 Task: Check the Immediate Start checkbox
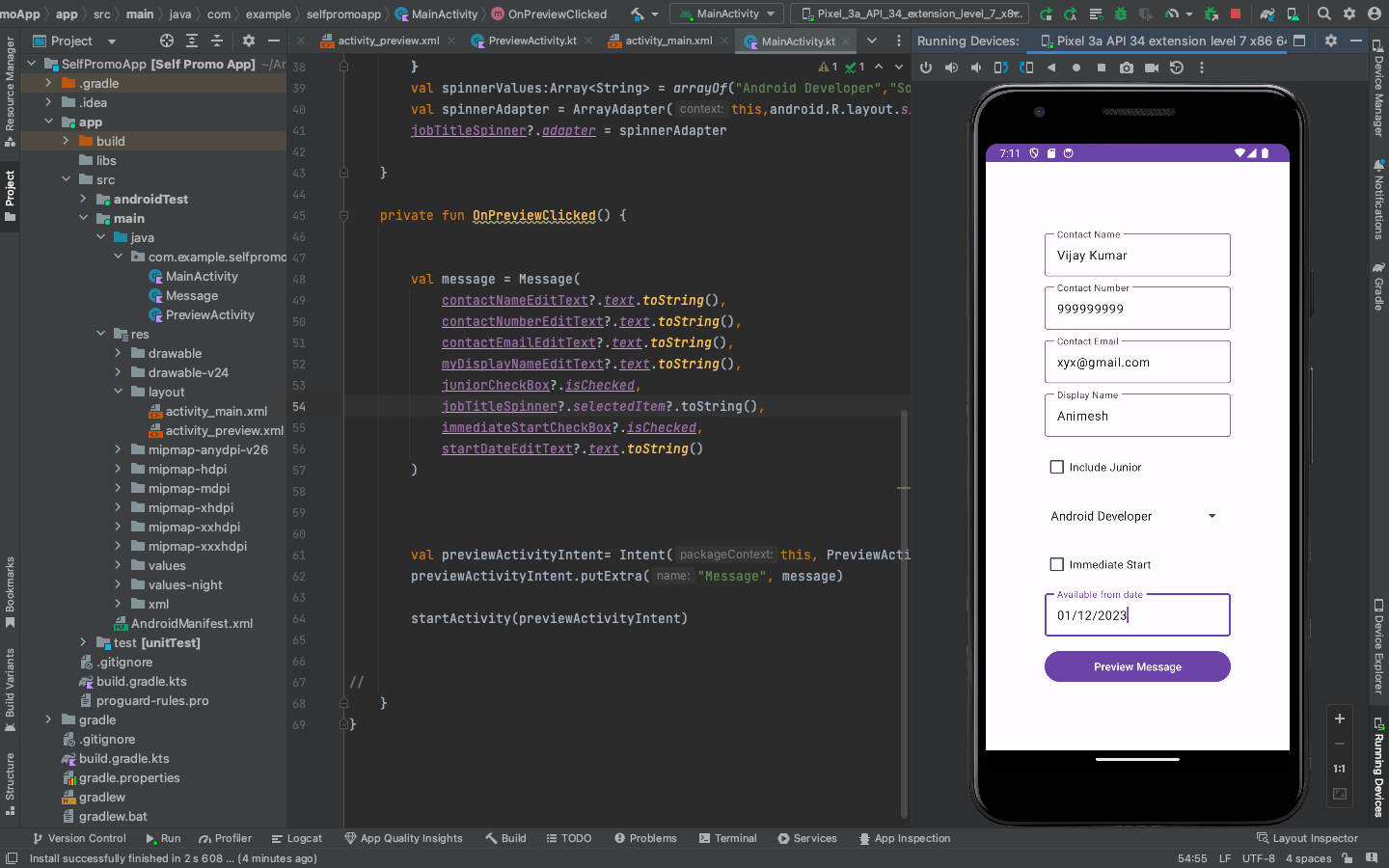coord(1057,564)
